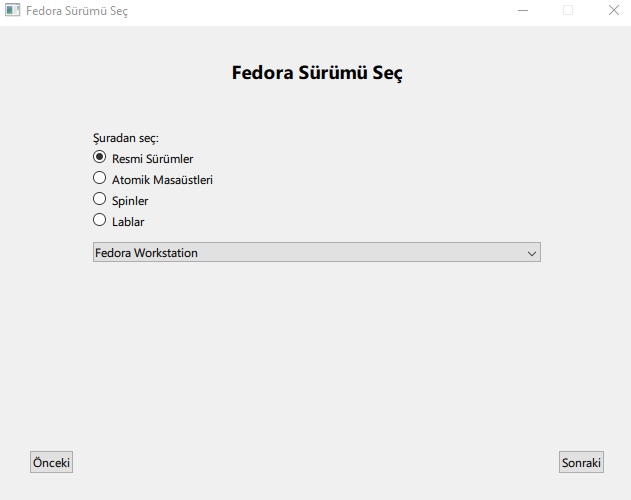Viewport: 631px width, 500px height.
Task: Close the Fedora Sürümü Seç window
Action: 614,11
